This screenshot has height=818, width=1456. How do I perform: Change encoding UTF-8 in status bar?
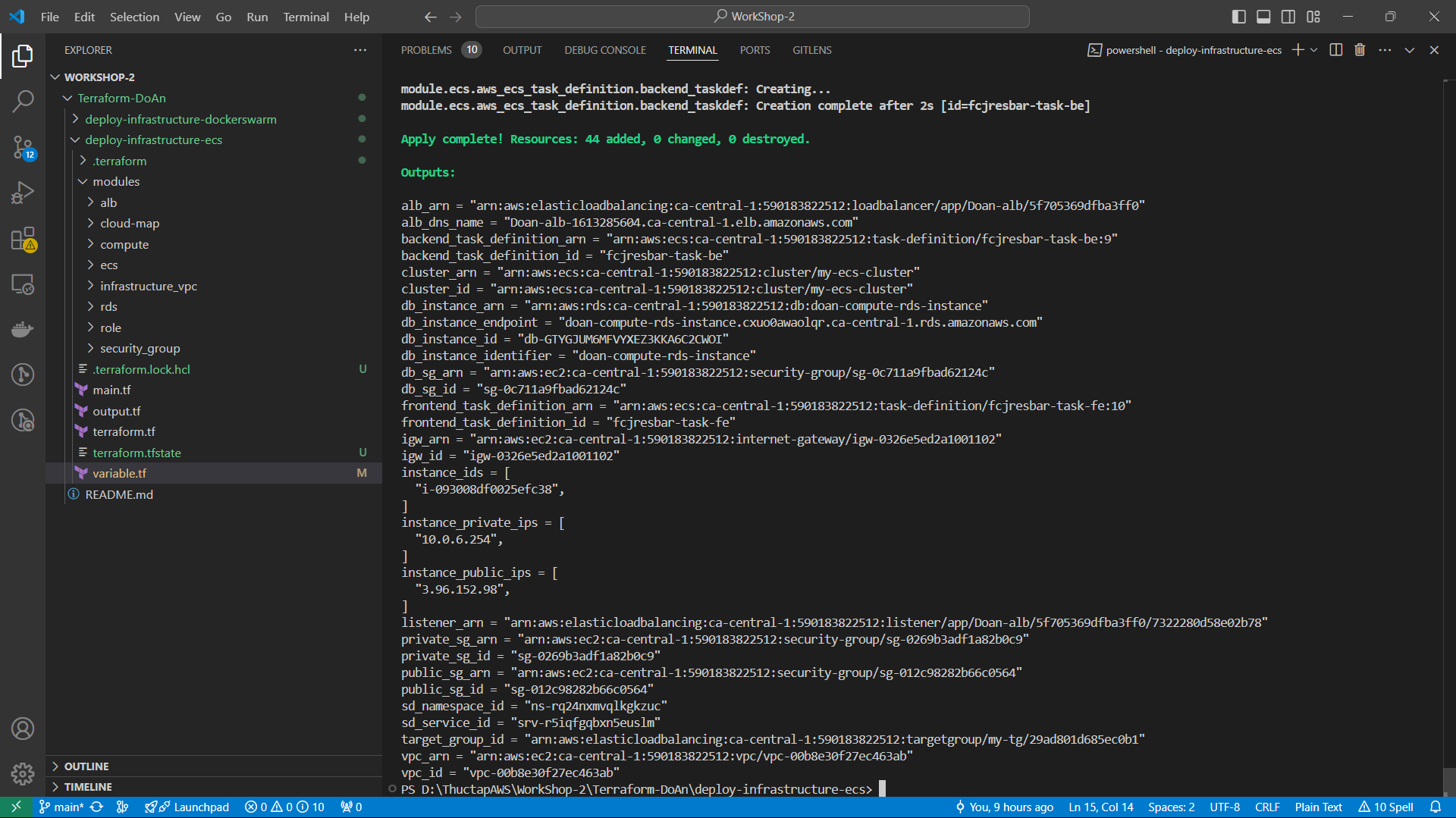[x=1225, y=807]
